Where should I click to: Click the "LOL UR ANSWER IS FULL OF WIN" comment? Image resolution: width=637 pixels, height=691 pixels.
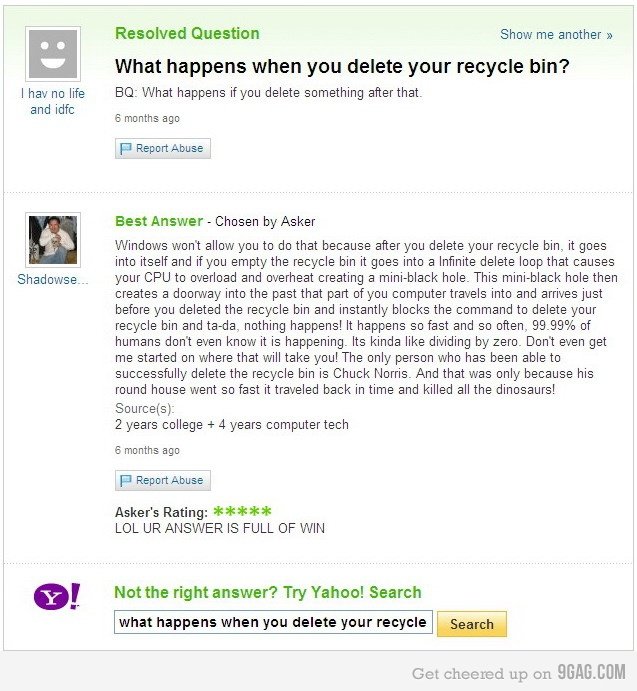click(x=220, y=528)
